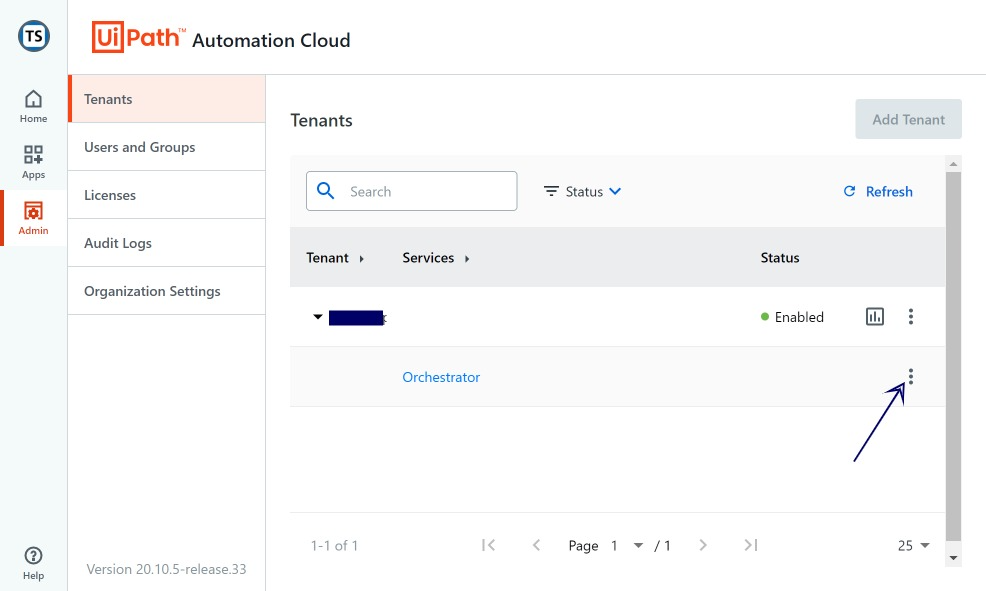Click the Automation Cloud title
Viewport: 986px width, 591px height.
click(271, 40)
